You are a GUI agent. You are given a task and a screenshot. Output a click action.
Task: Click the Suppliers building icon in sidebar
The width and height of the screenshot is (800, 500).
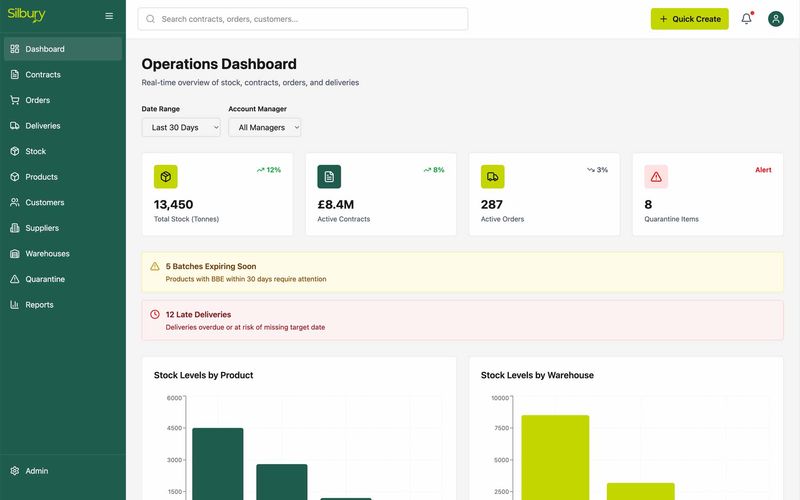click(15, 228)
